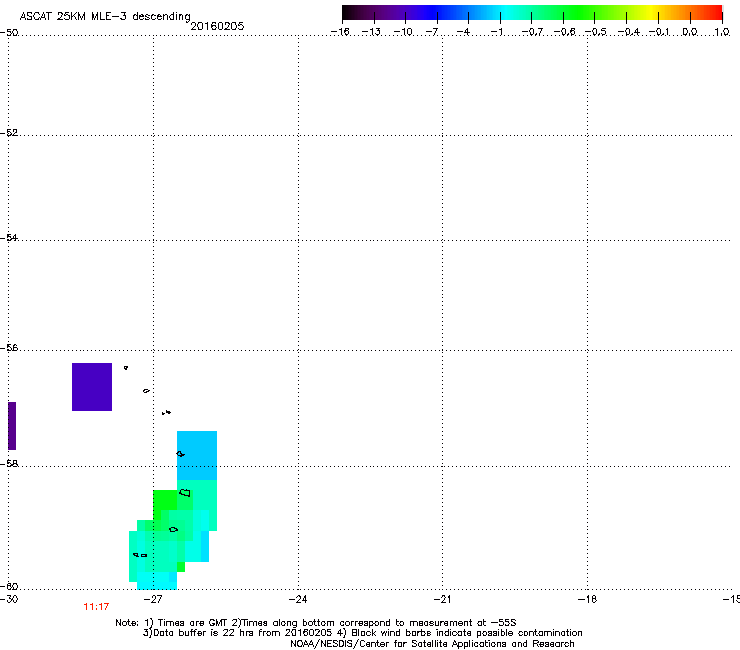740x650 pixels.
Task: Click the 'Data buffer is 22 hrs' note line
Action: pyautogui.click(x=362, y=633)
